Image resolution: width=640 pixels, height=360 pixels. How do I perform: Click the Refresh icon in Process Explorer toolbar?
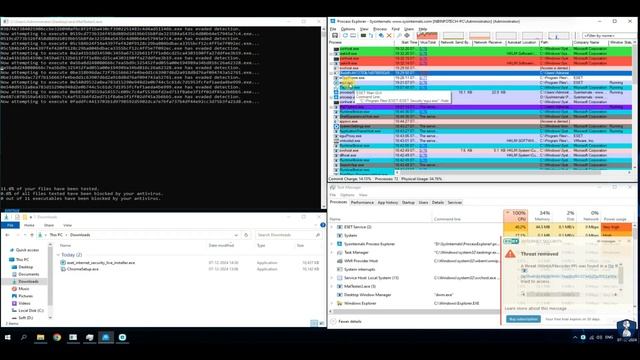pos(345,36)
